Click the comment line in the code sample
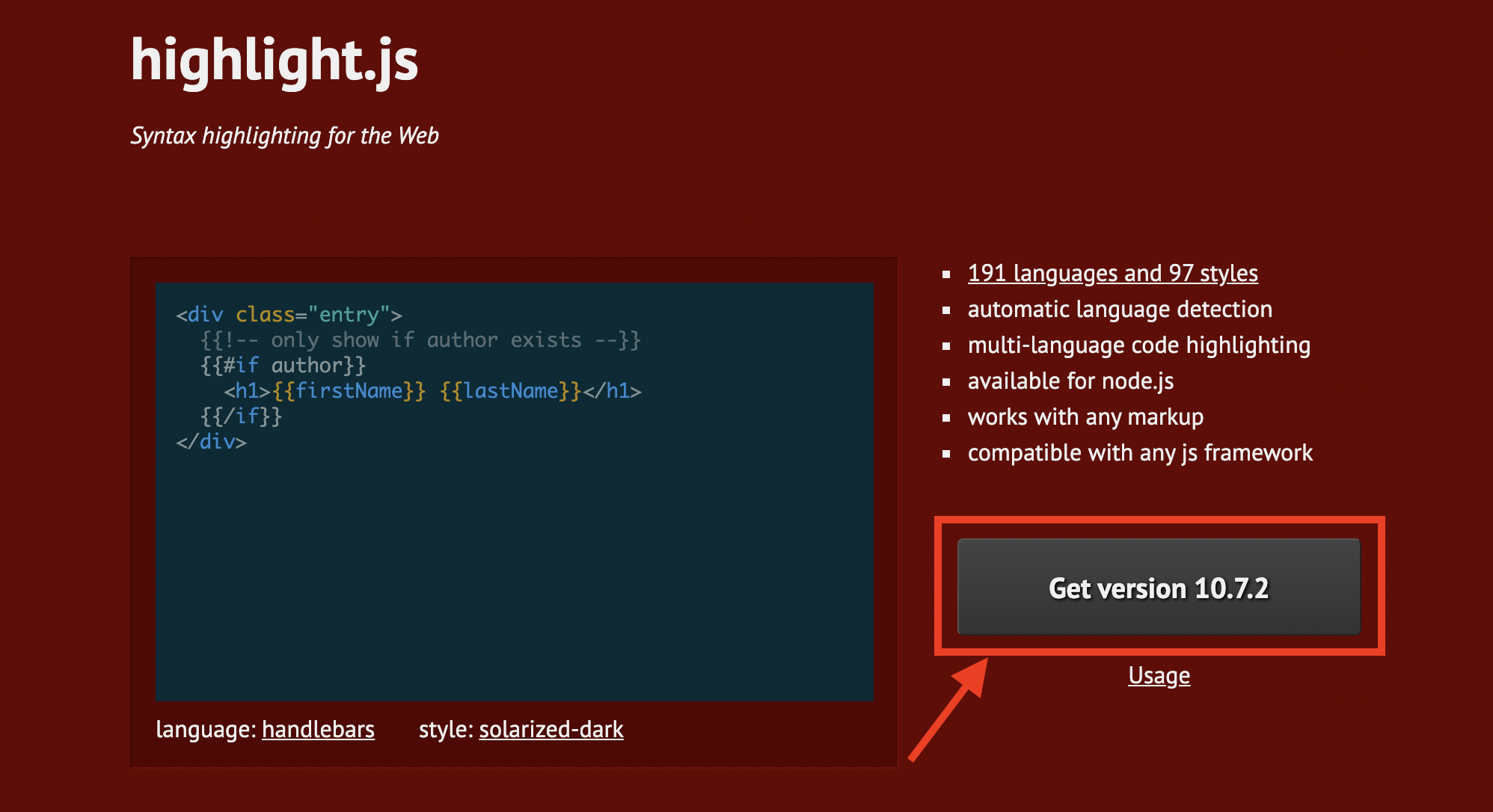Screen dimensions: 1493x812 [x=420, y=339]
